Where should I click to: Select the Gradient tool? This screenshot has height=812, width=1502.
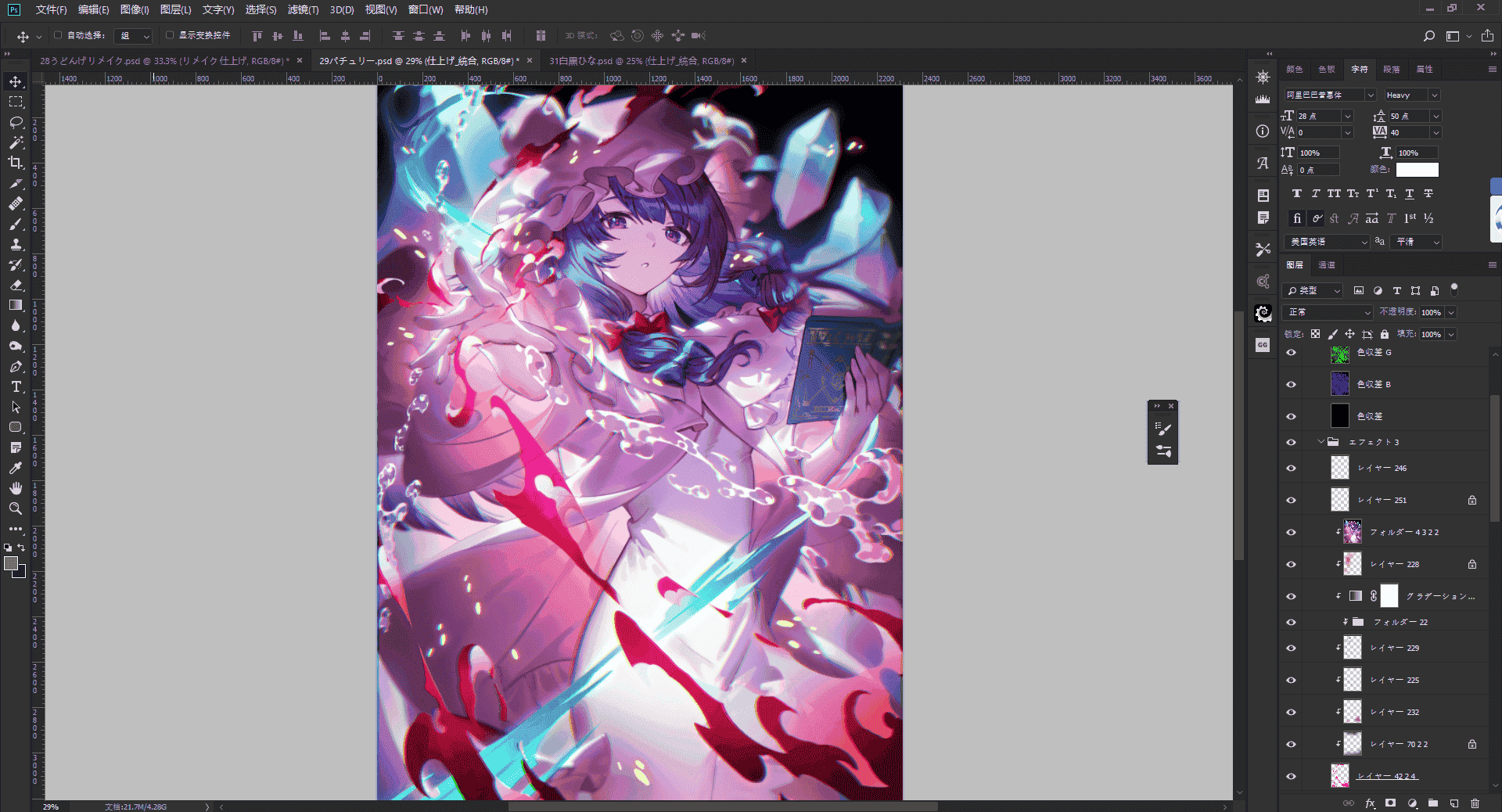16,306
